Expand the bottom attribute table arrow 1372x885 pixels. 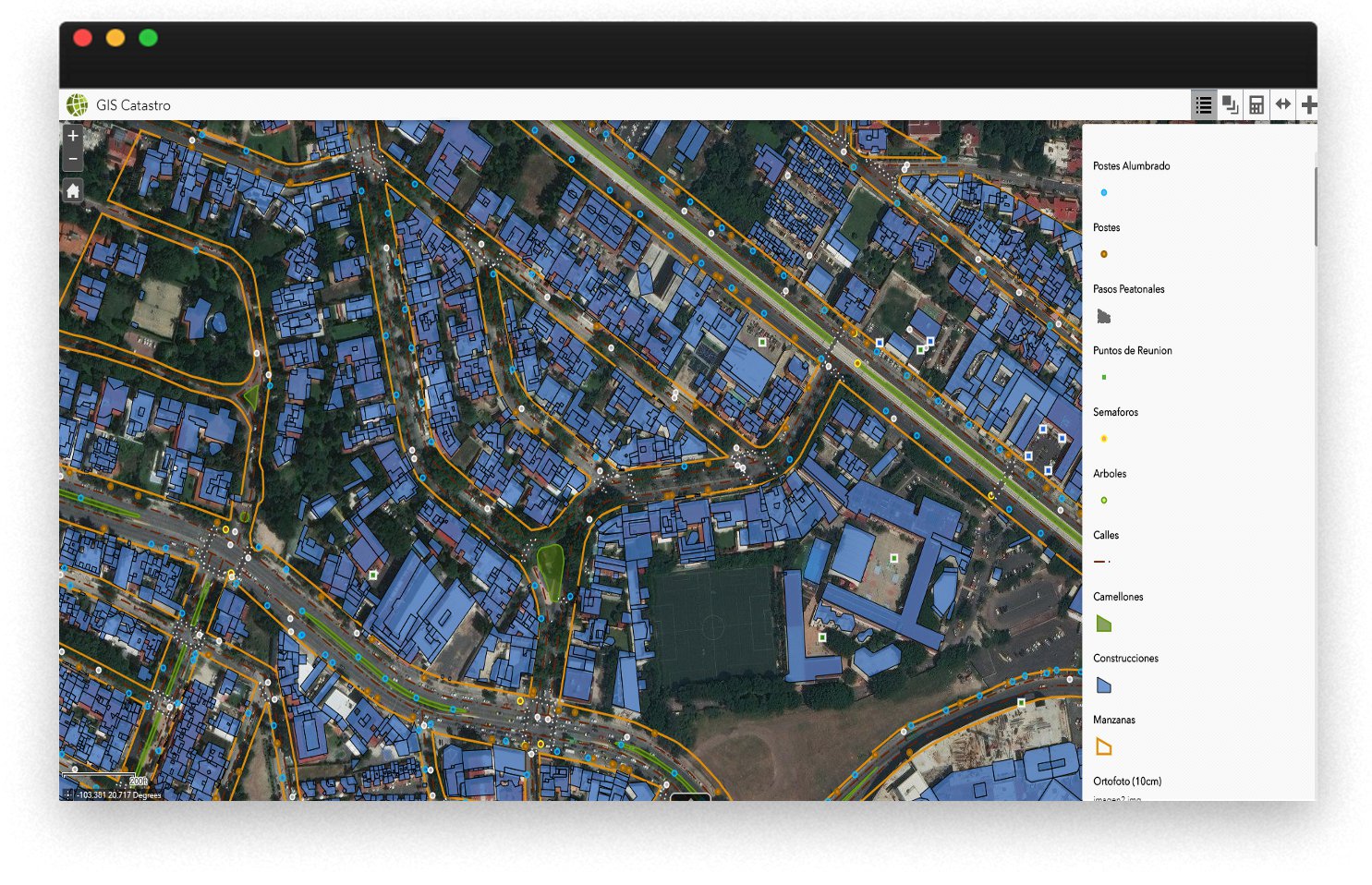690,796
